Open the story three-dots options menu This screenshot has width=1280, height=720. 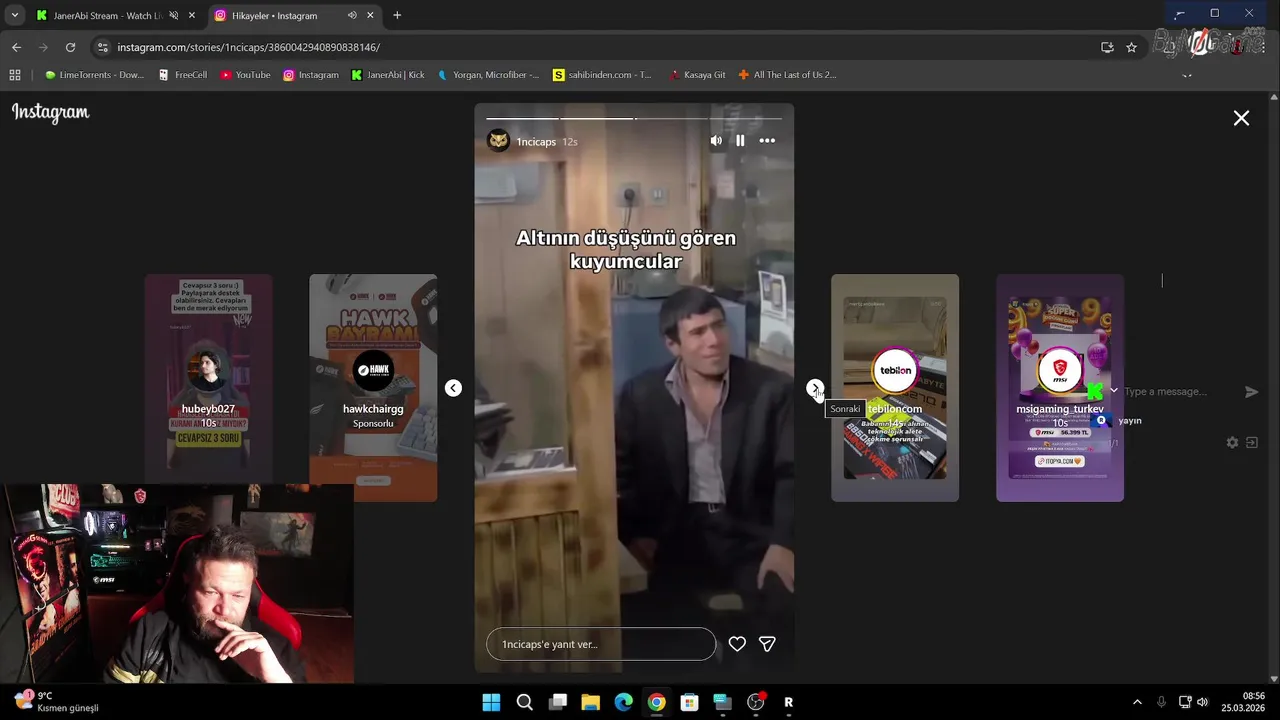767,141
